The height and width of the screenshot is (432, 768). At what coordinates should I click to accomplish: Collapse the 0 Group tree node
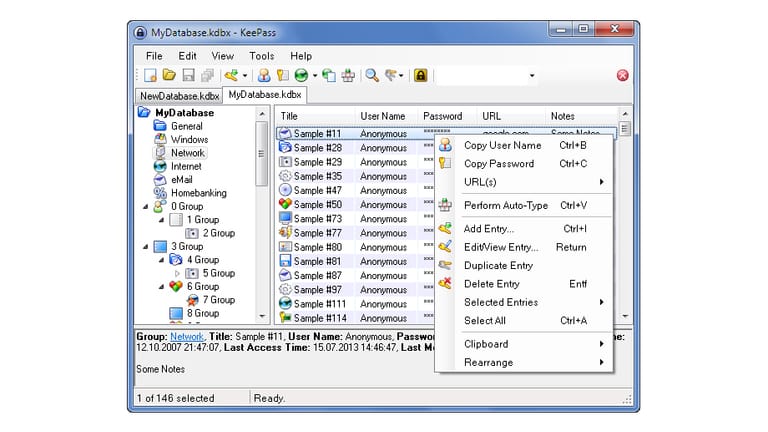click(145, 207)
